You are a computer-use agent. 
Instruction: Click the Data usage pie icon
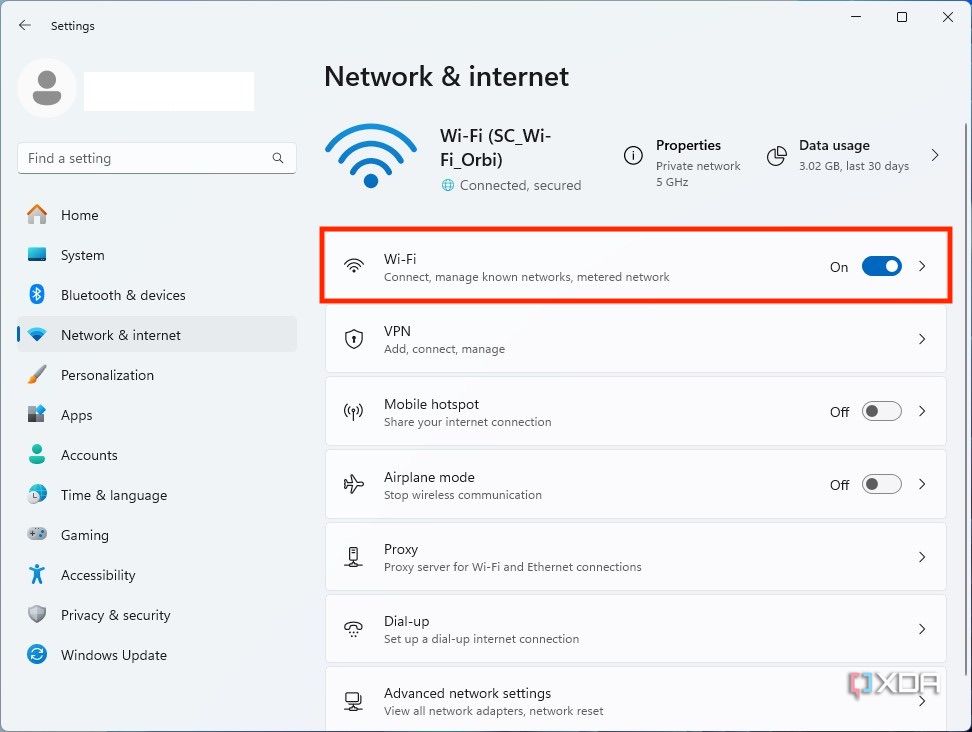pyautogui.click(x=777, y=156)
